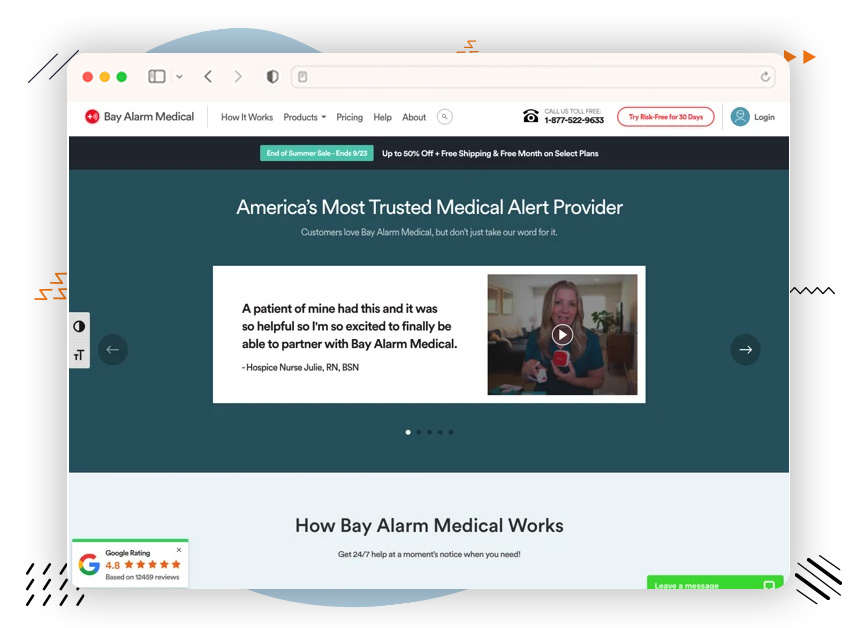
Task: Toggle the text size accessibility control
Action: point(79,354)
